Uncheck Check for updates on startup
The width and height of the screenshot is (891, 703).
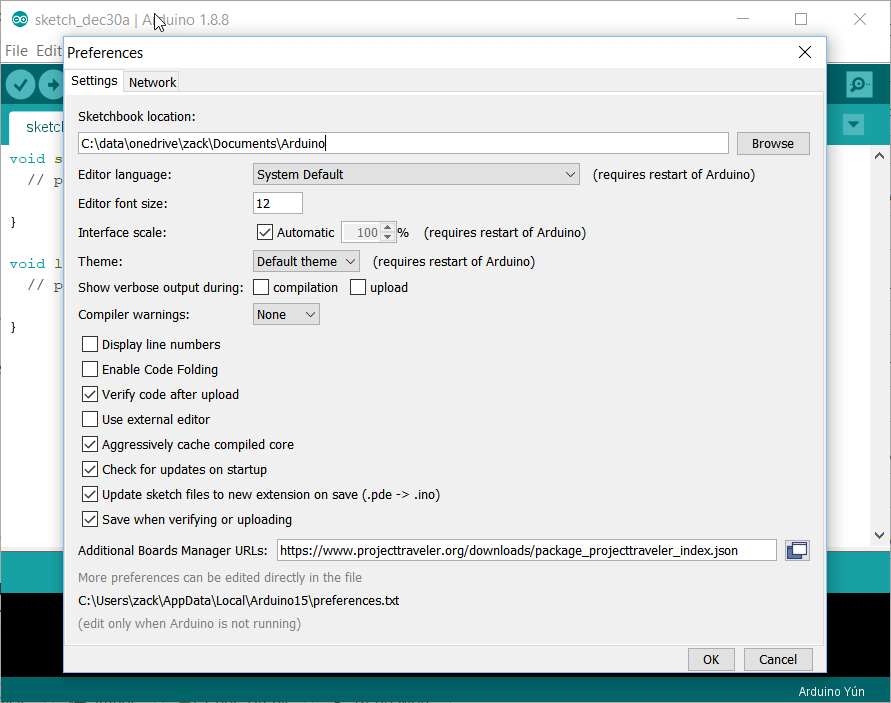(x=90, y=469)
